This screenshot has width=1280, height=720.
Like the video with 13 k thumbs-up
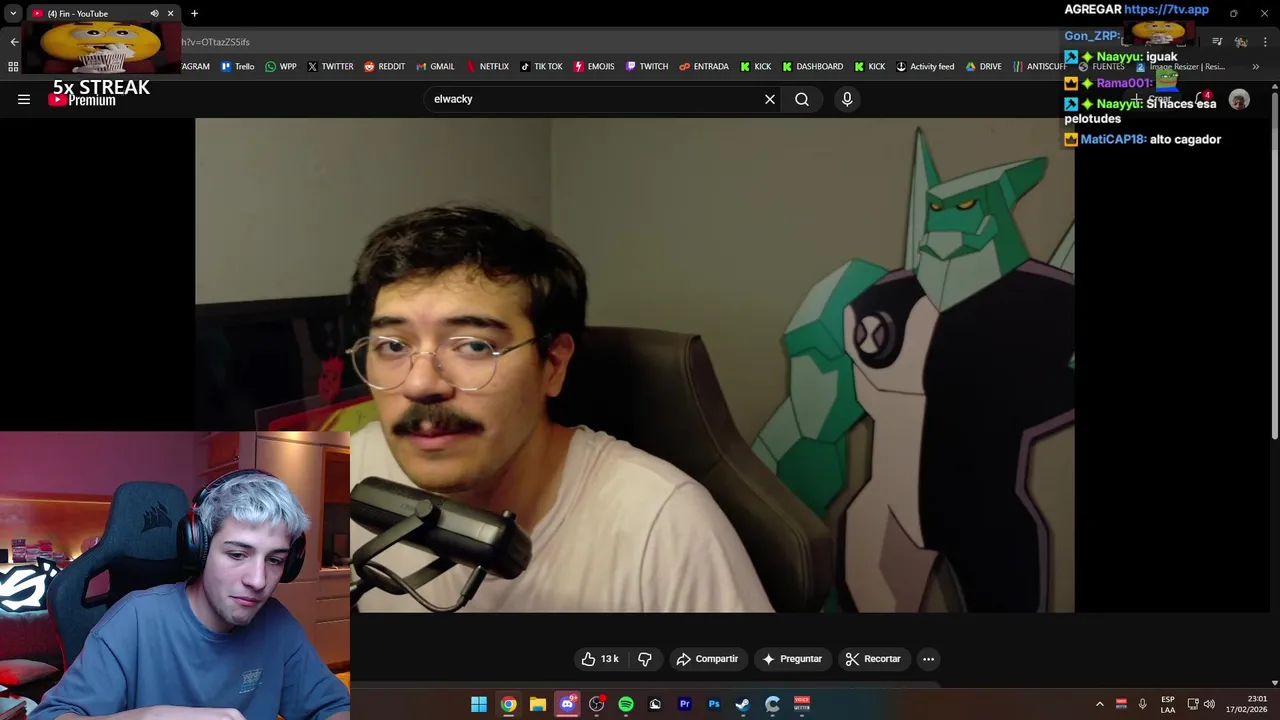tap(600, 659)
